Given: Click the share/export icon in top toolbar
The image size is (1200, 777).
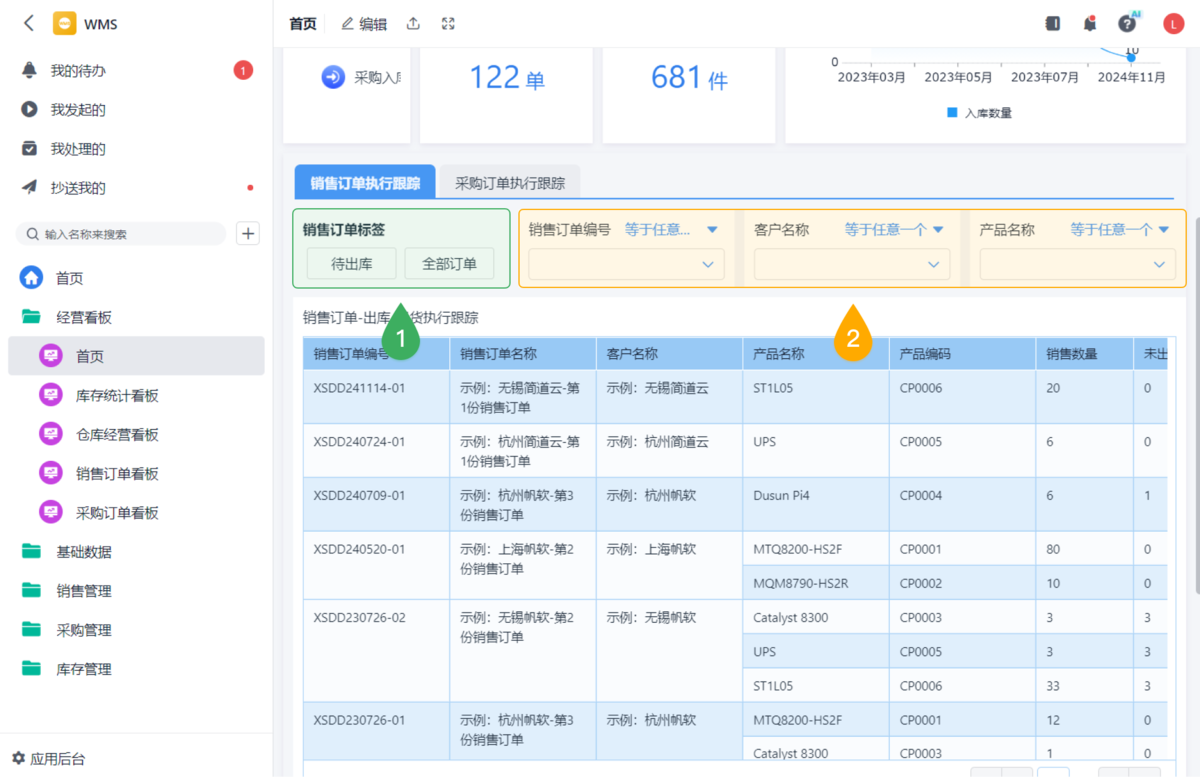Looking at the screenshot, I should [413, 23].
